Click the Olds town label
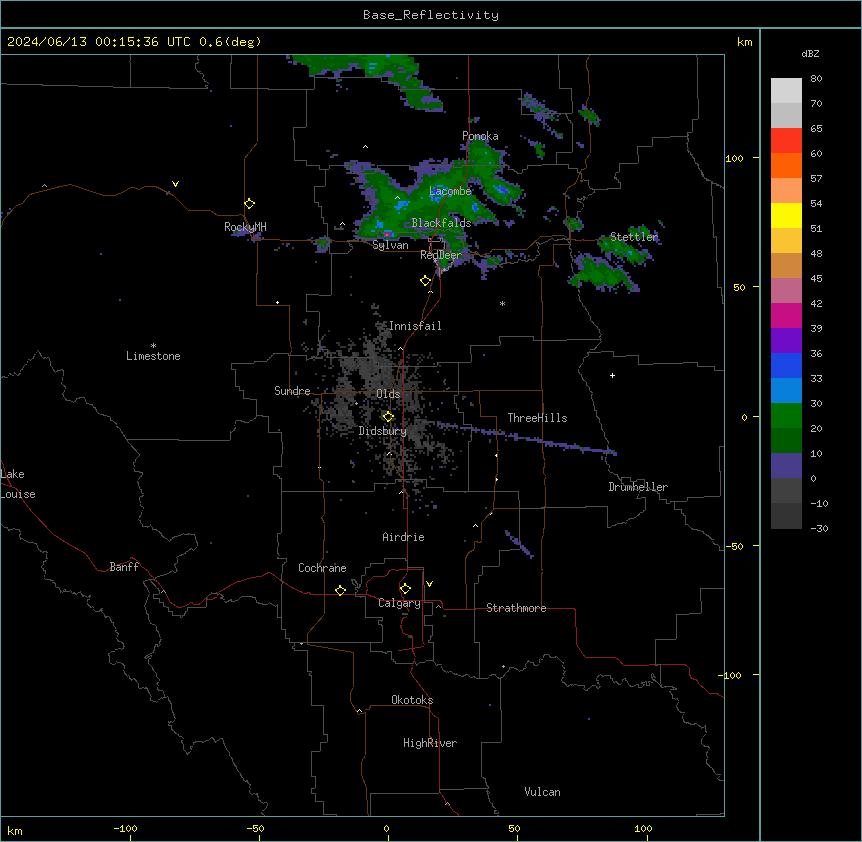The height and width of the screenshot is (842, 862). [388, 394]
